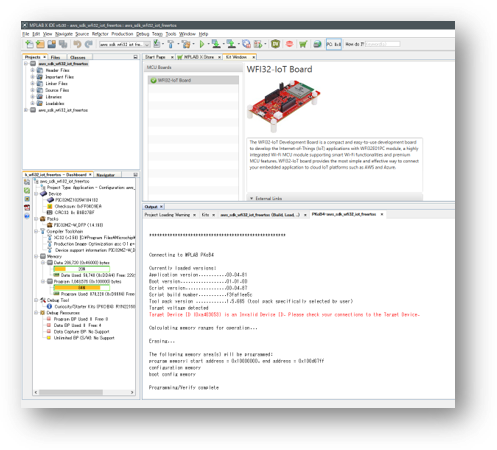Image resolution: width=497 pixels, height=450 pixels.
Task: Switch to the Navigator tab
Action: (x=105, y=175)
